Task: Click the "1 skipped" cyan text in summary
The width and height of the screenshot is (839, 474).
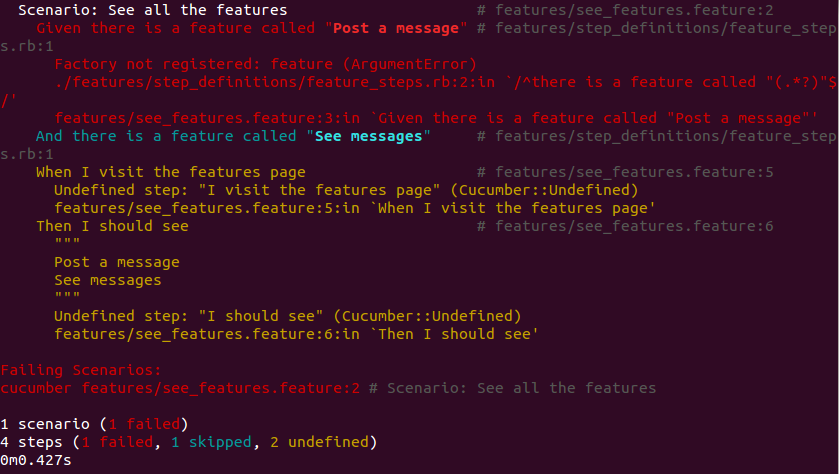Action: [211, 442]
